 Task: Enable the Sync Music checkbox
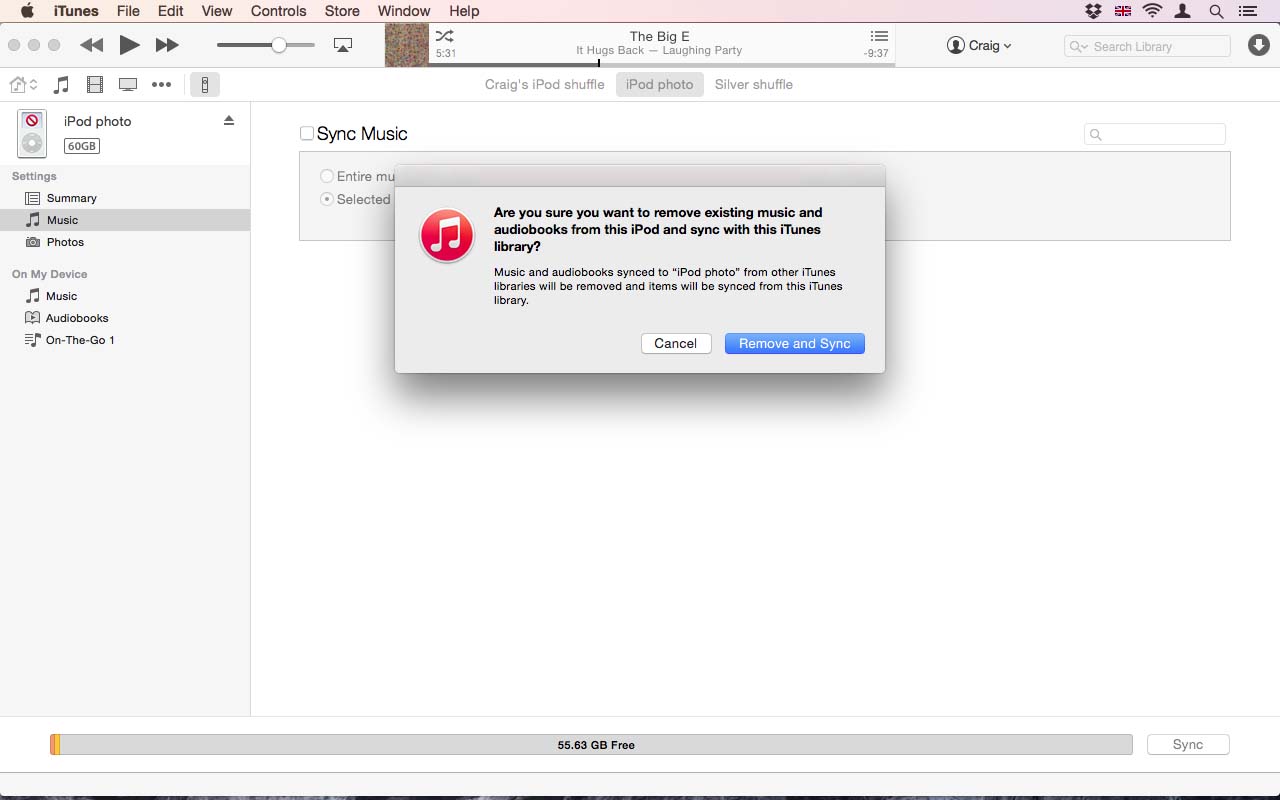pyautogui.click(x=307, y=133)
